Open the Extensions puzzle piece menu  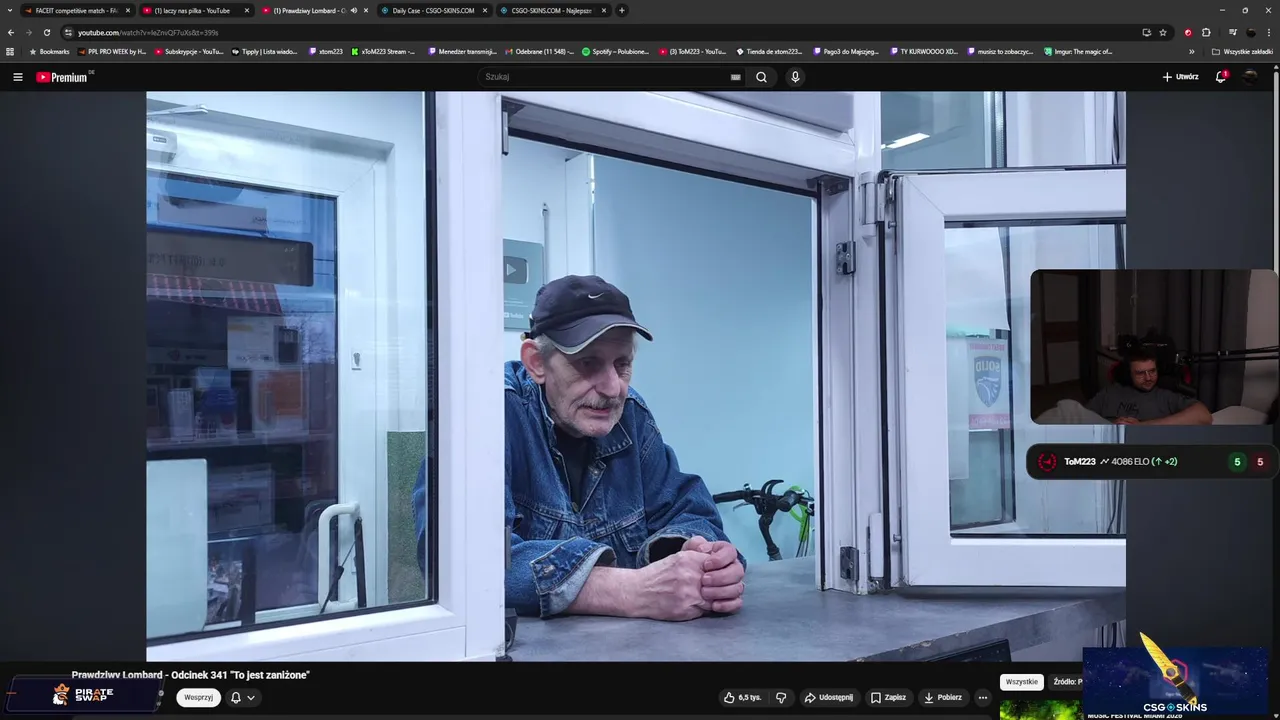click(1206, 32)
